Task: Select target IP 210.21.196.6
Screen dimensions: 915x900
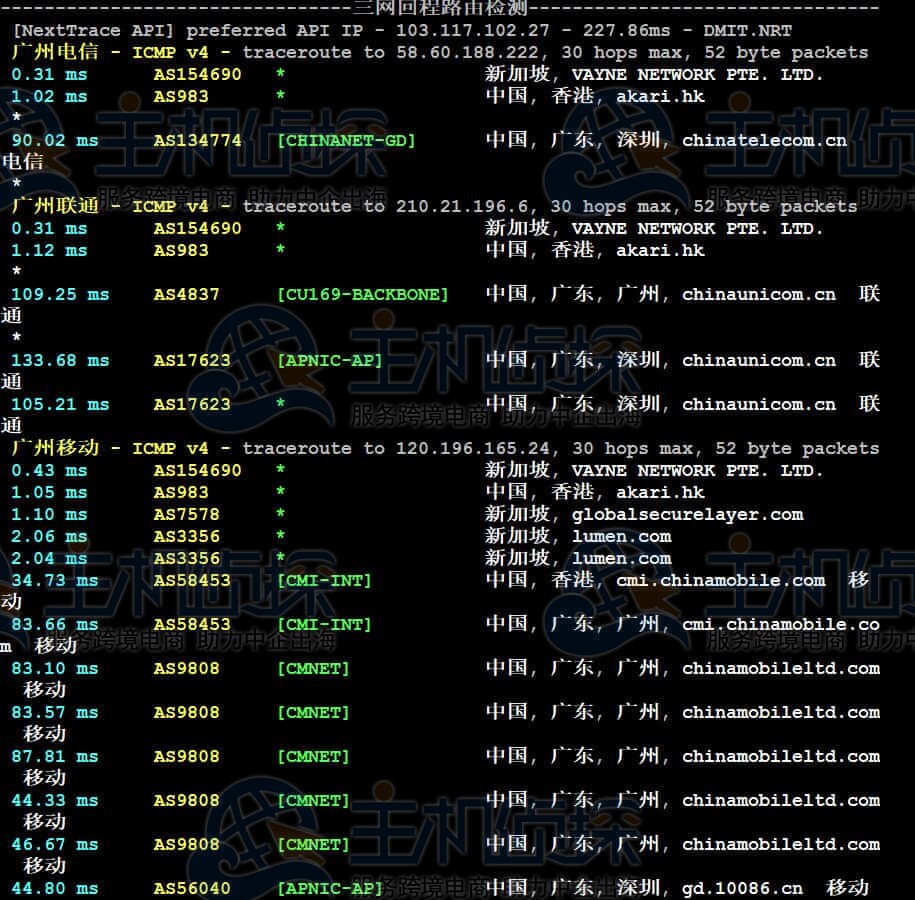Action: pyautogui.click(x=462, y=207)
